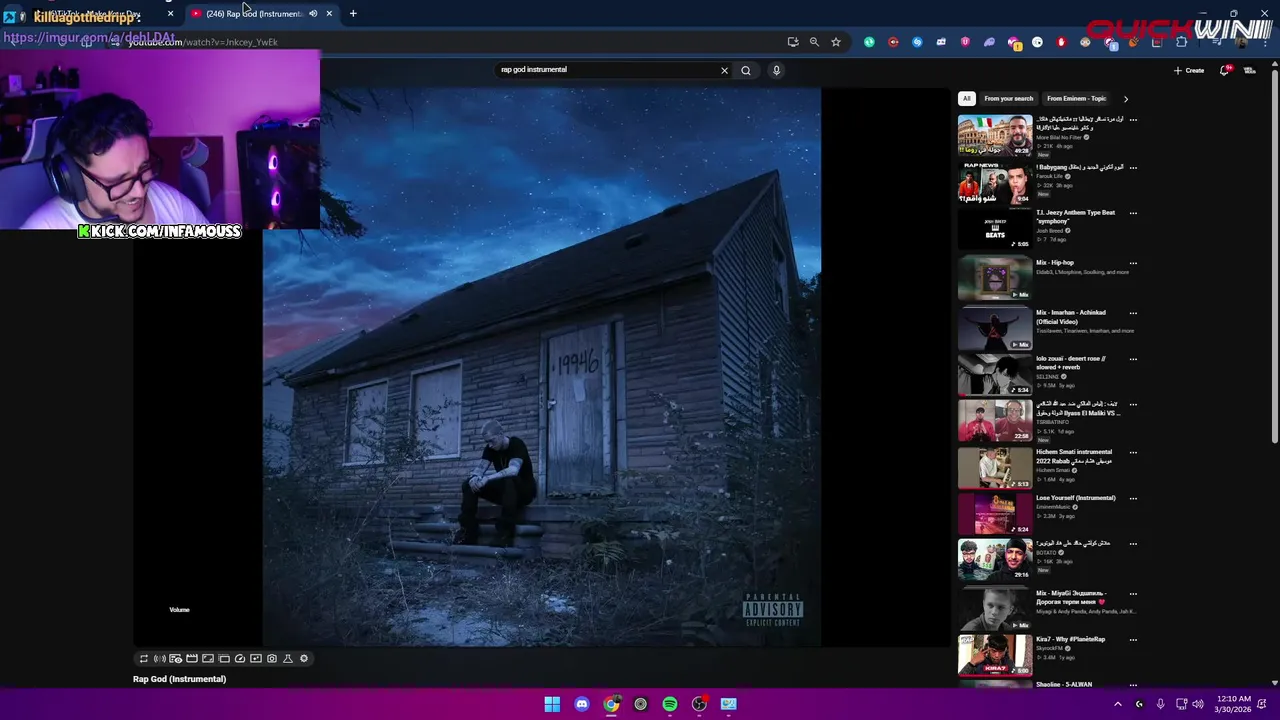Switch to the first browser tab
The image size is (1280, 720).
pos(88,13)
